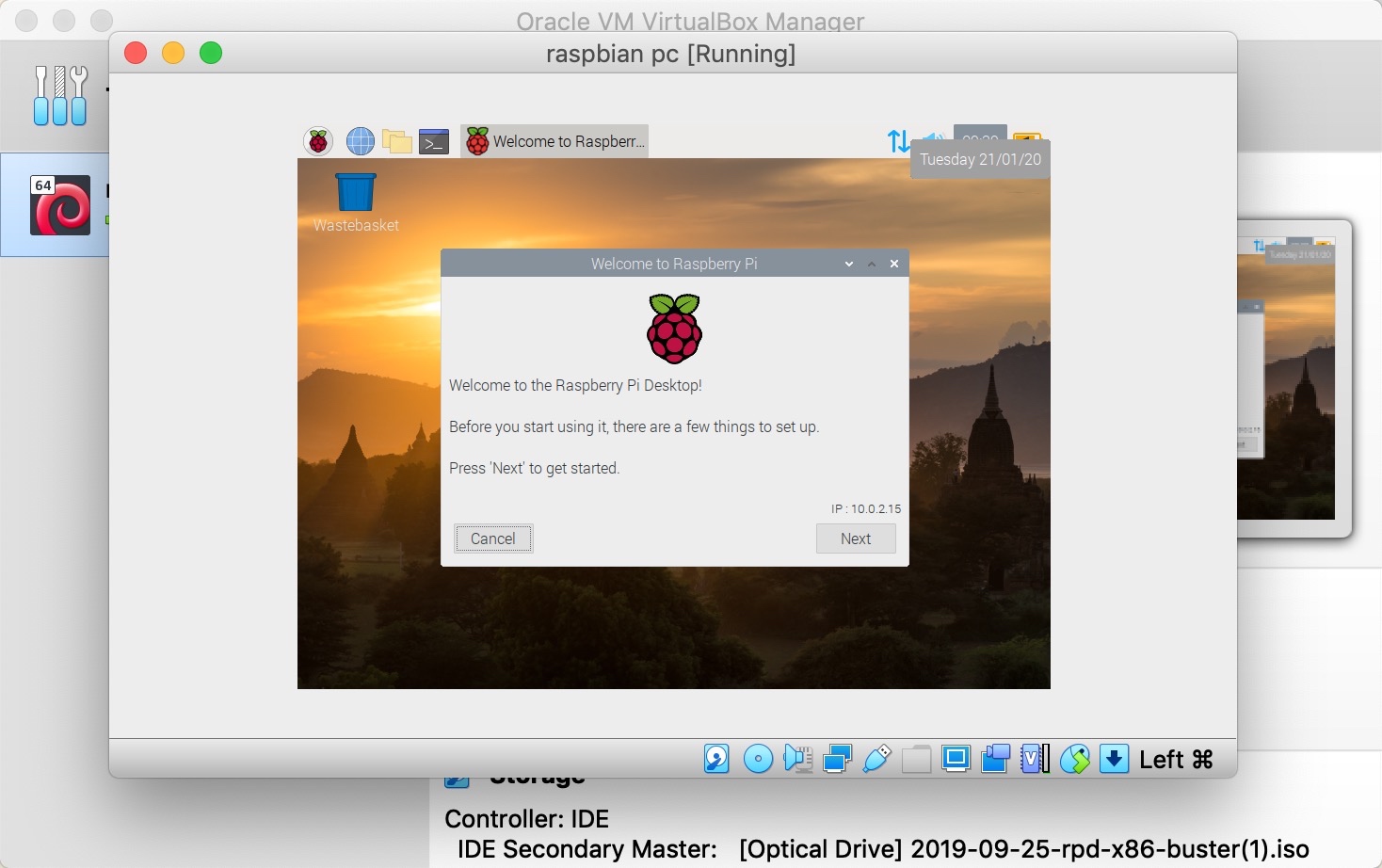Open the network up-down arrows icon

(898, 141)
